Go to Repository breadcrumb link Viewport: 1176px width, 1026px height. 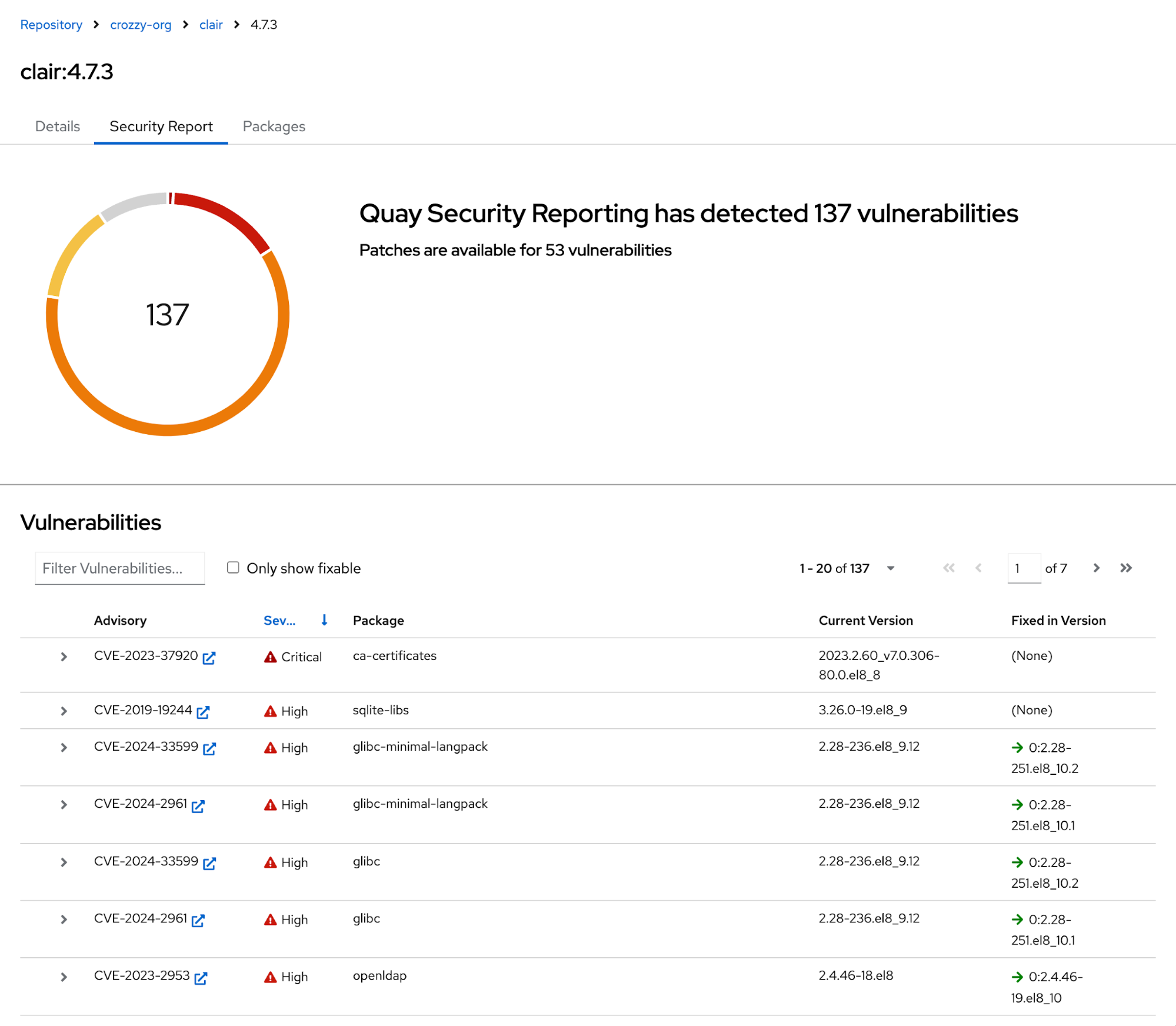point(51,25)
